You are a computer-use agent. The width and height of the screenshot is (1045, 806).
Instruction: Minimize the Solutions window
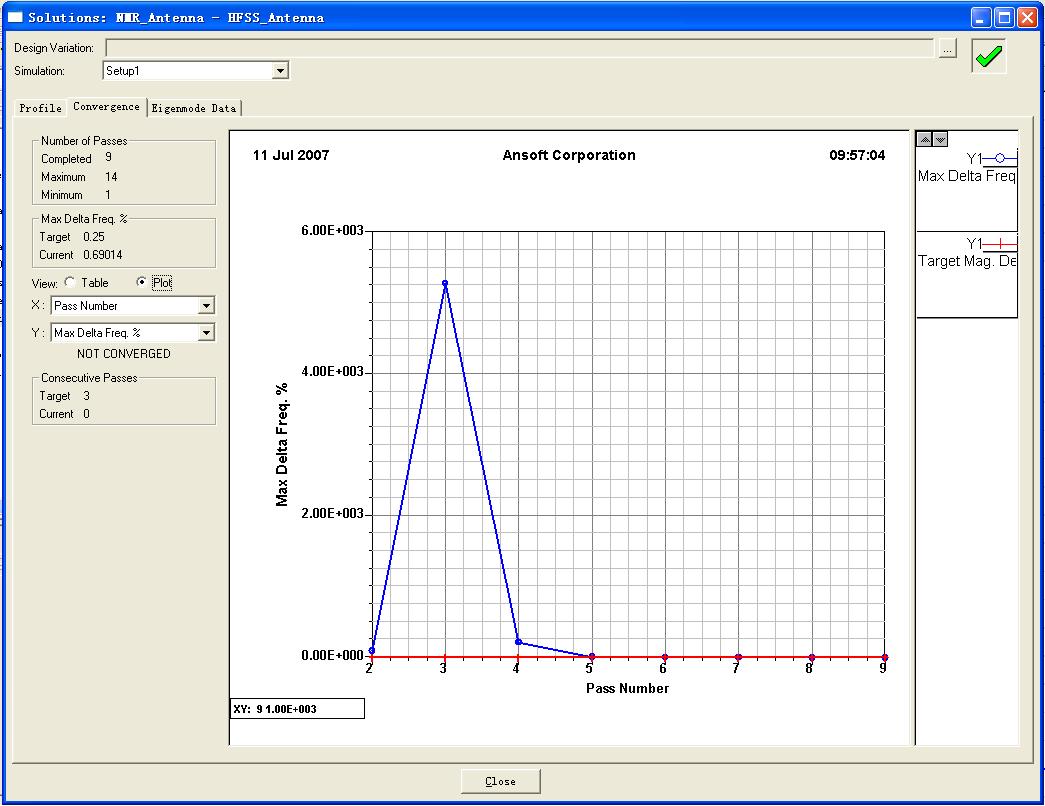point(980,17)
